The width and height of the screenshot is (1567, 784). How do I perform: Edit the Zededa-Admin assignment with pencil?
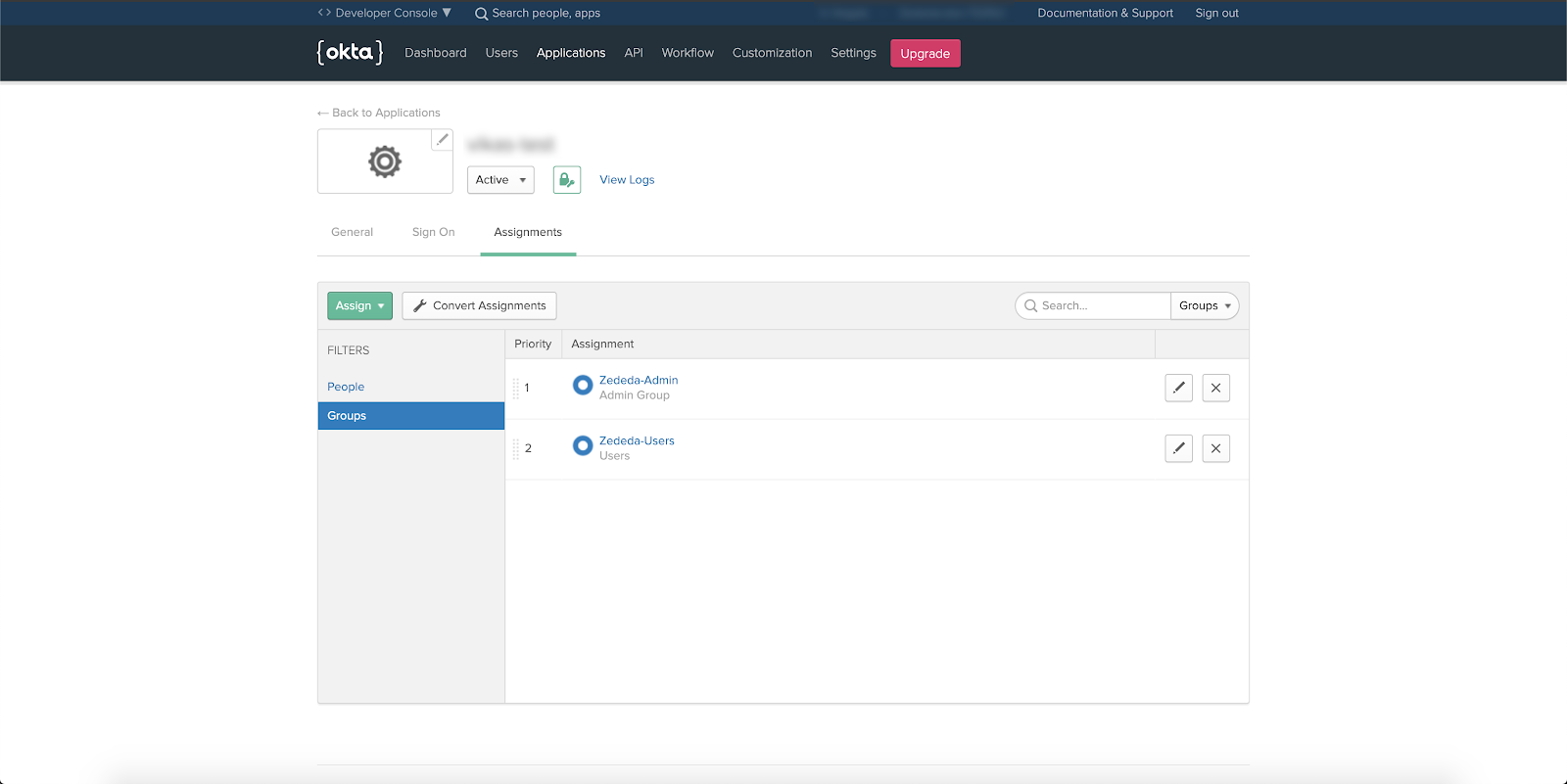(1179, 388)
